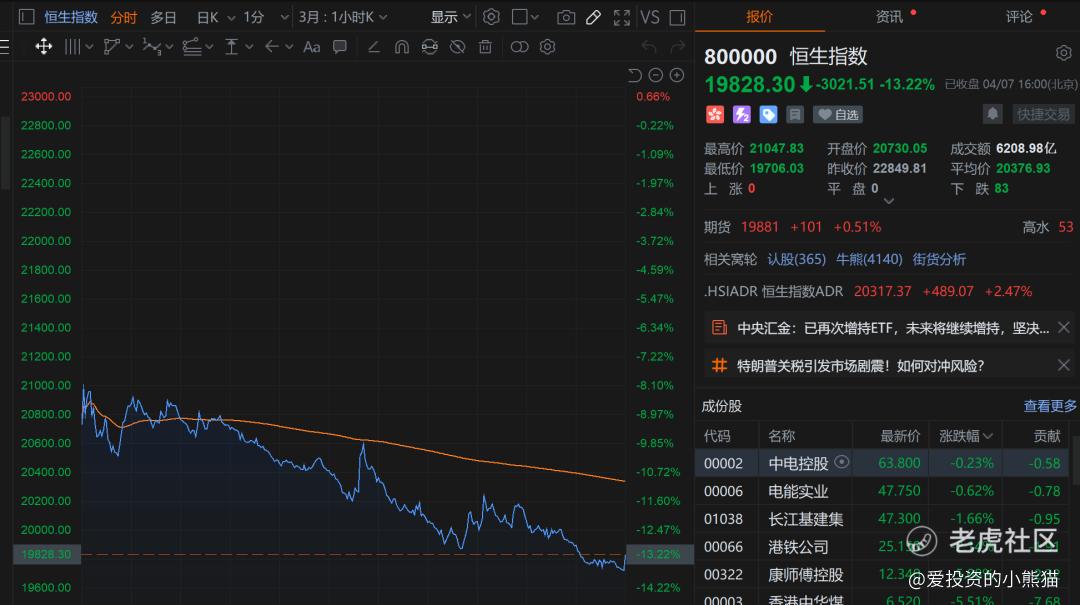
Task: Redo the drawing action
Action: (x=678, y=47)
